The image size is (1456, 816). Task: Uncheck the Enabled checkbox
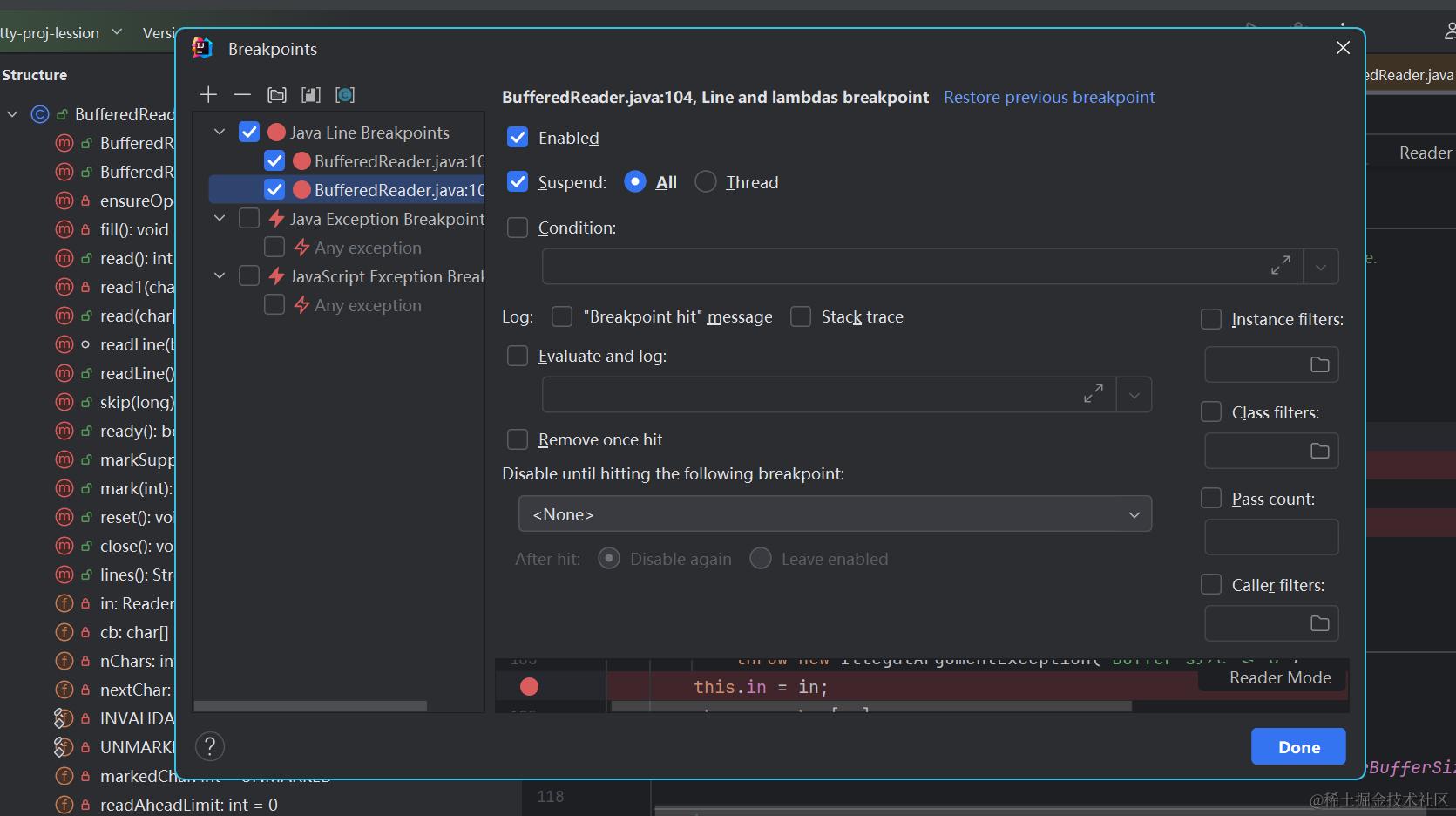click(x=518, y=138)
